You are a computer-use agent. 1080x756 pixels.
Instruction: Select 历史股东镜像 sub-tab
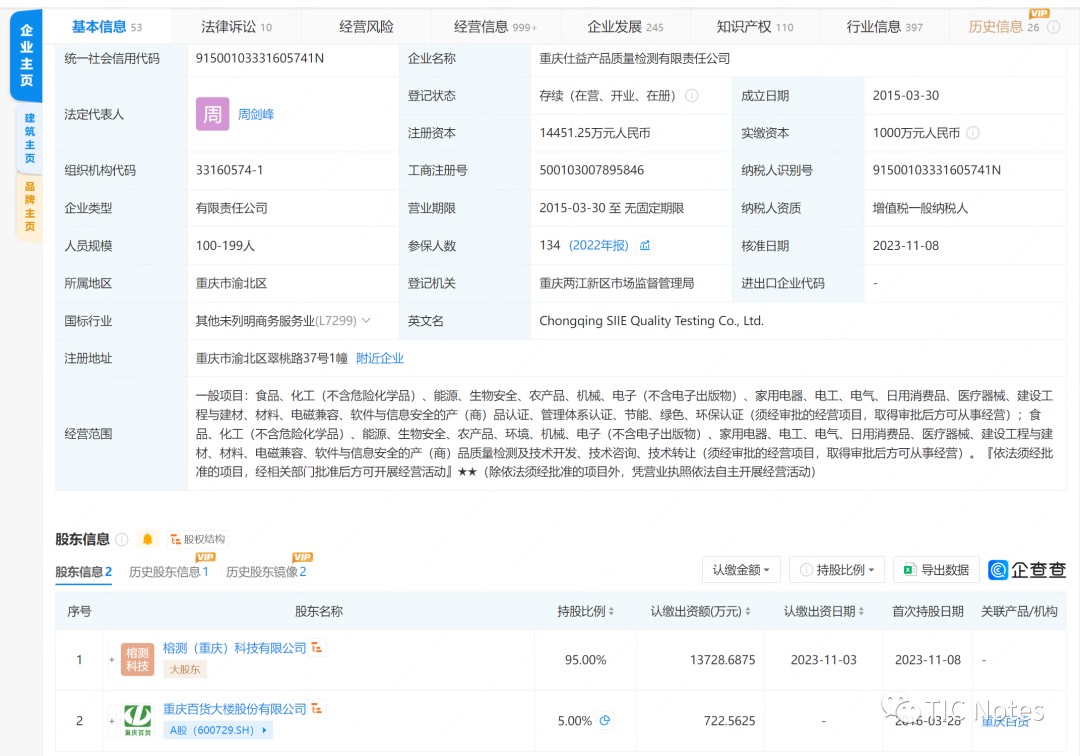tap(266, 571)
